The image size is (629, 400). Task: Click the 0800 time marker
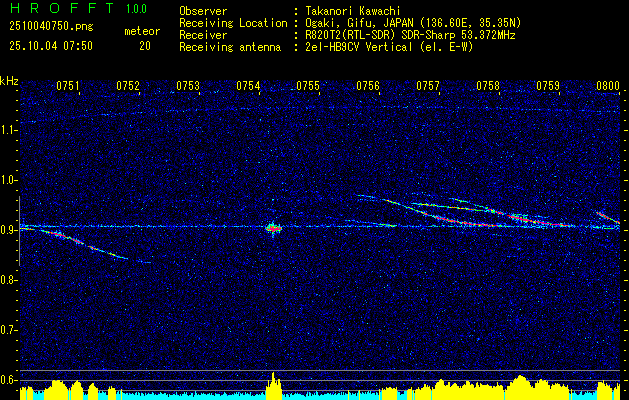(608, 86)
